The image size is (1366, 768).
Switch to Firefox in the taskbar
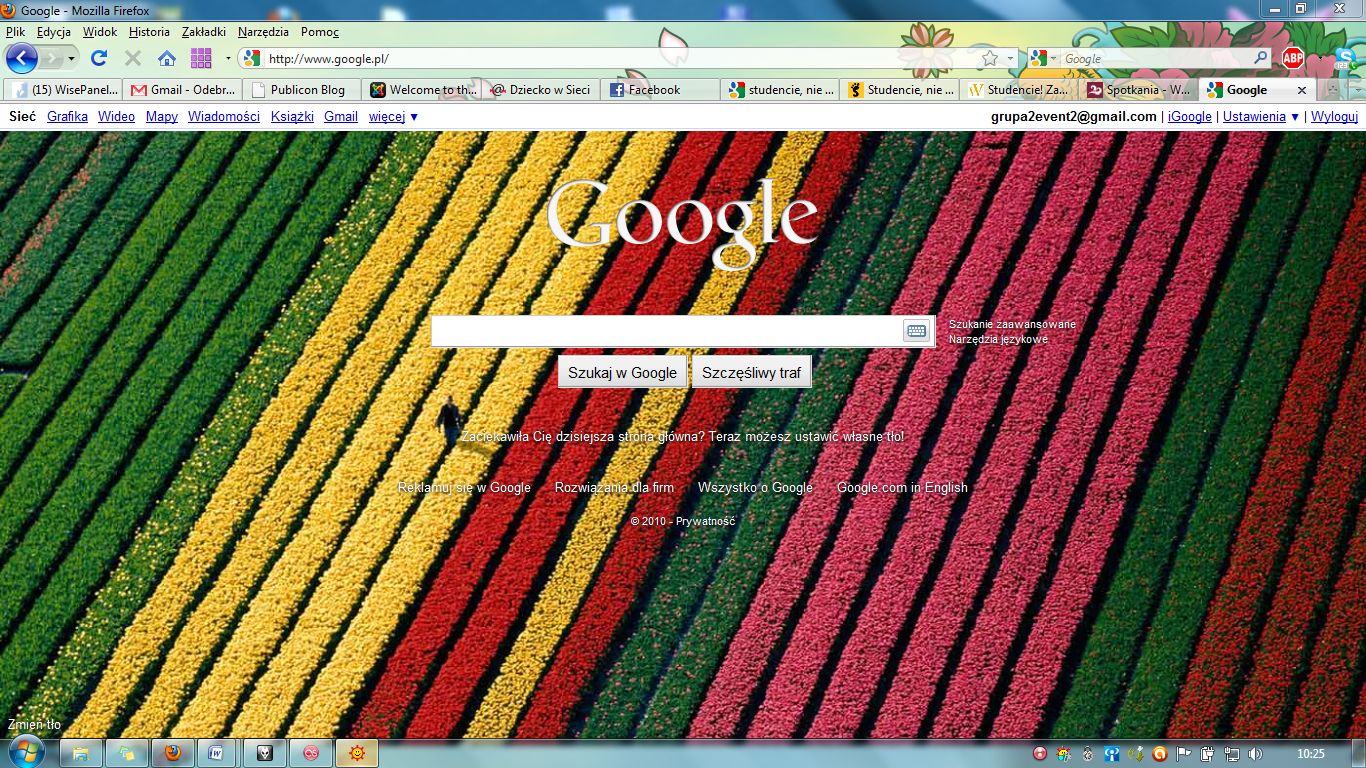[x=173, y=753]
